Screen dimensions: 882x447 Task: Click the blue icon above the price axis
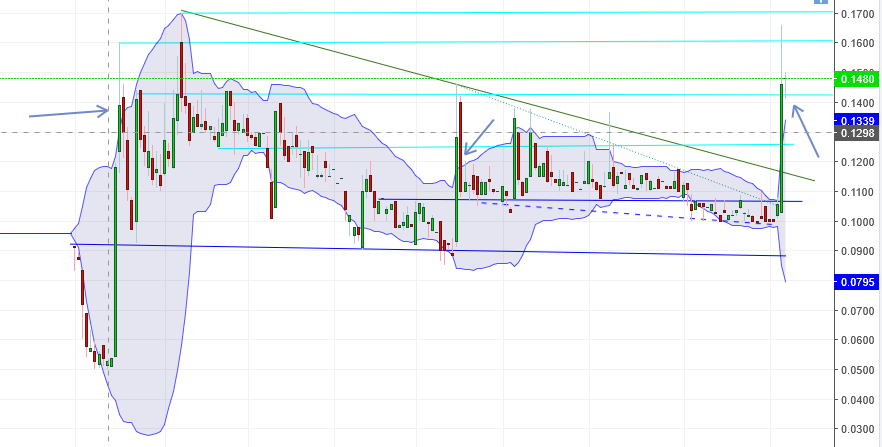tap(821, 2)
